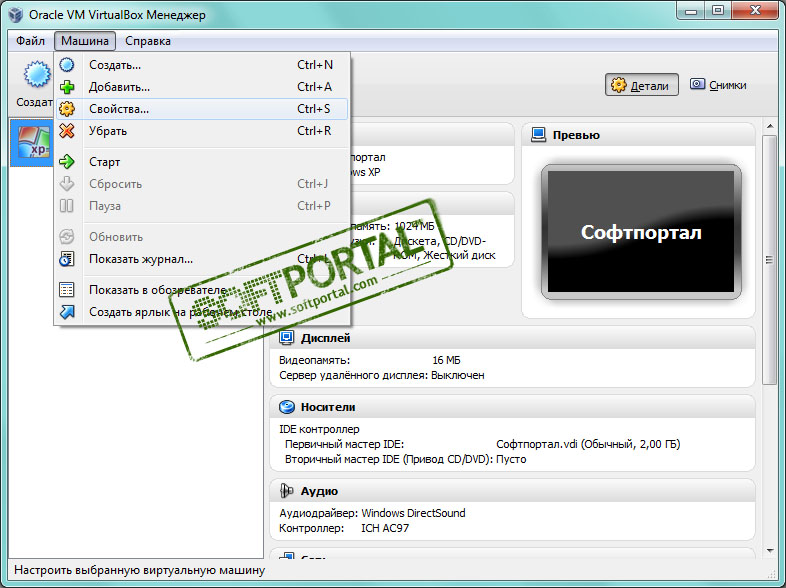Click the scrollbar down arrow in details pane
786x588 pixels.
(770, 551)
